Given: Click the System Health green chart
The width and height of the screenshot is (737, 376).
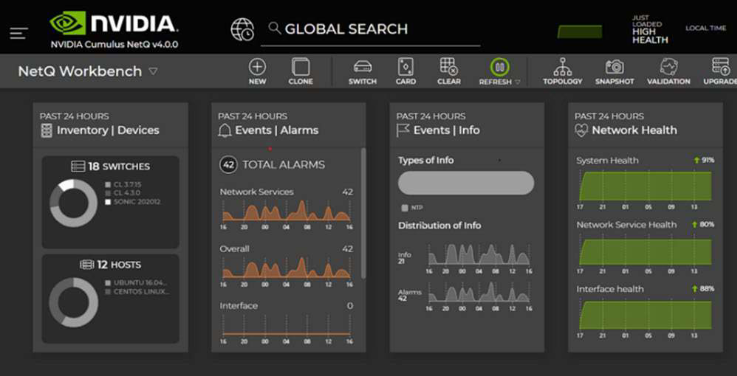Looking at the screenshot, I should tap(645, 186).
